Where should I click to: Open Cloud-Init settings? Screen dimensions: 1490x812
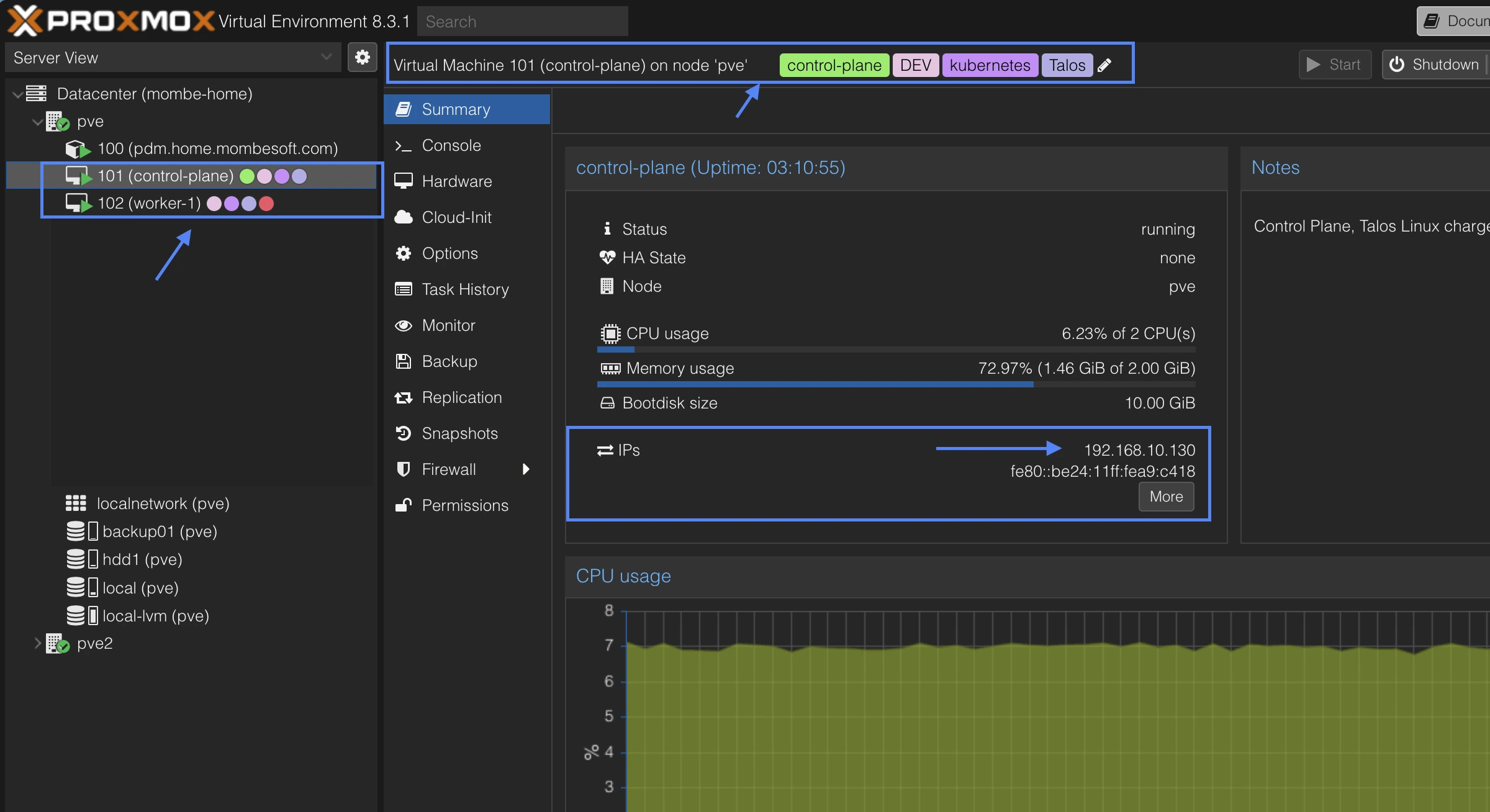[456, 217]
